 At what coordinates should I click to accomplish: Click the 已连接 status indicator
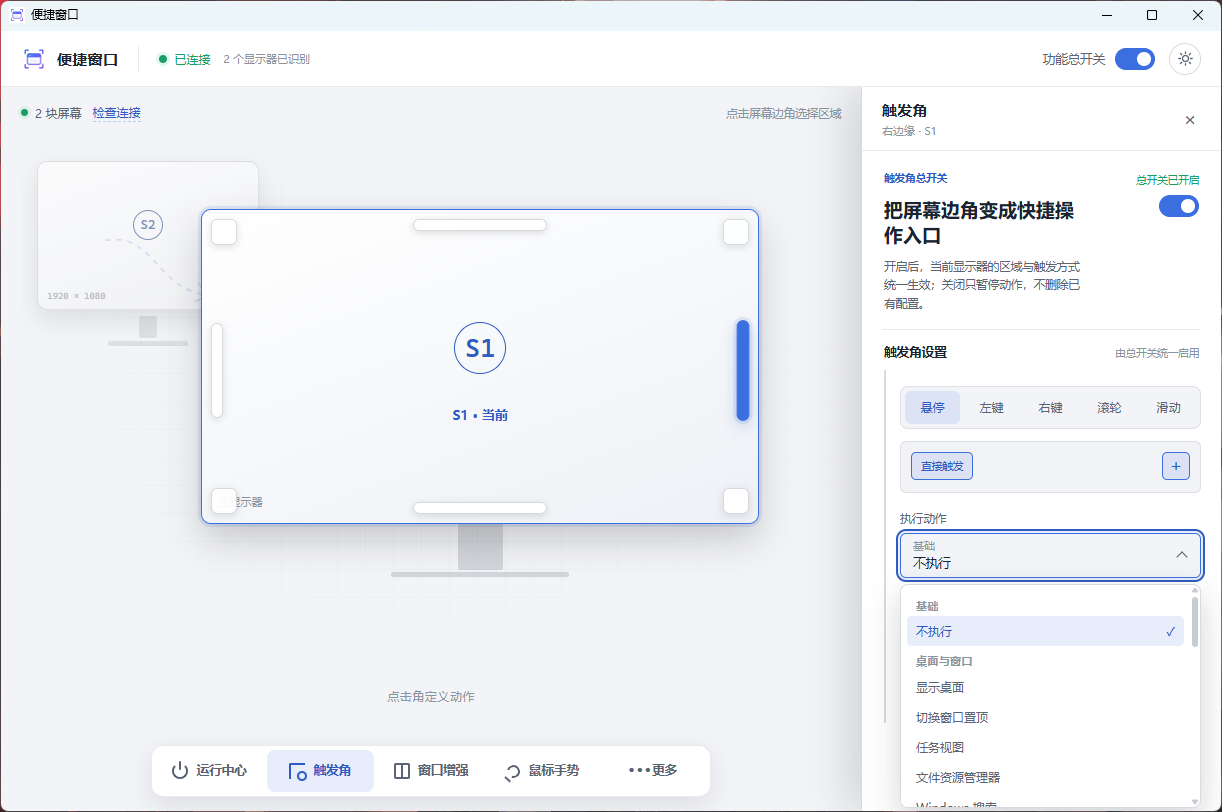[184, 59]
